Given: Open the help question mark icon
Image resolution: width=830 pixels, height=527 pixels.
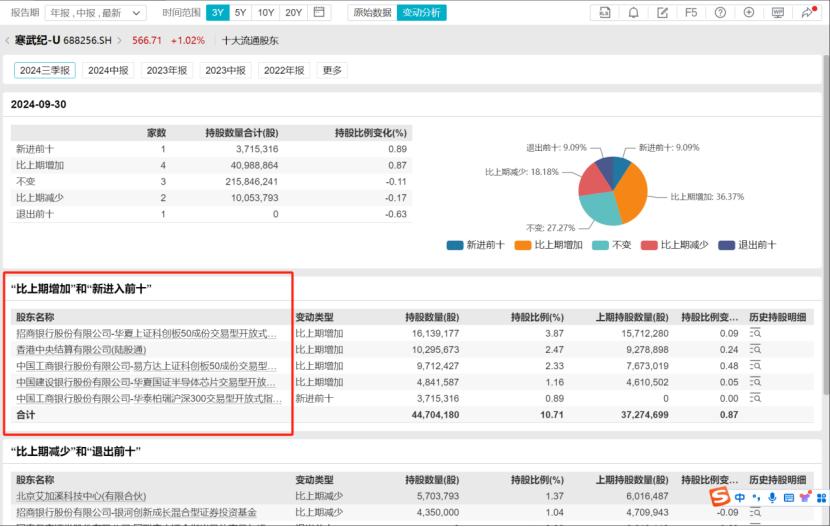Looking at the screenshot, I should click(720, 12).
